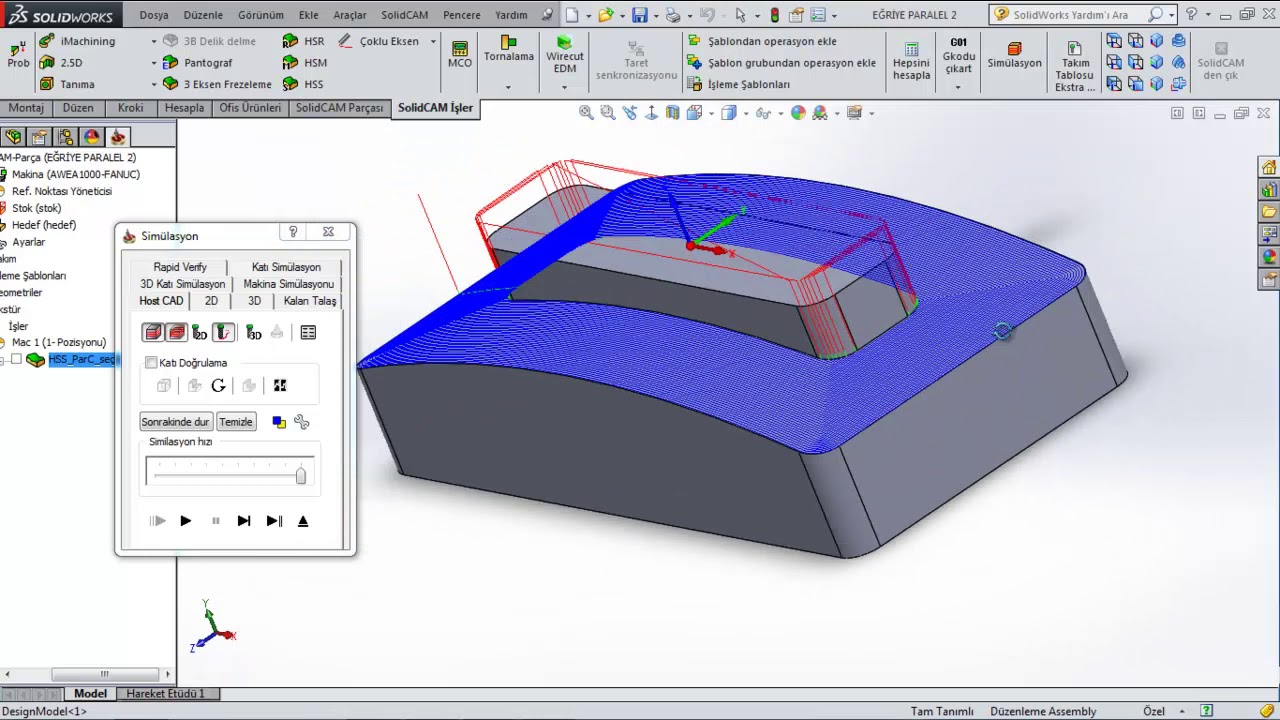
Task: Expand the 2.5D dropdown arrow
Action: click(x=154, y=63)
